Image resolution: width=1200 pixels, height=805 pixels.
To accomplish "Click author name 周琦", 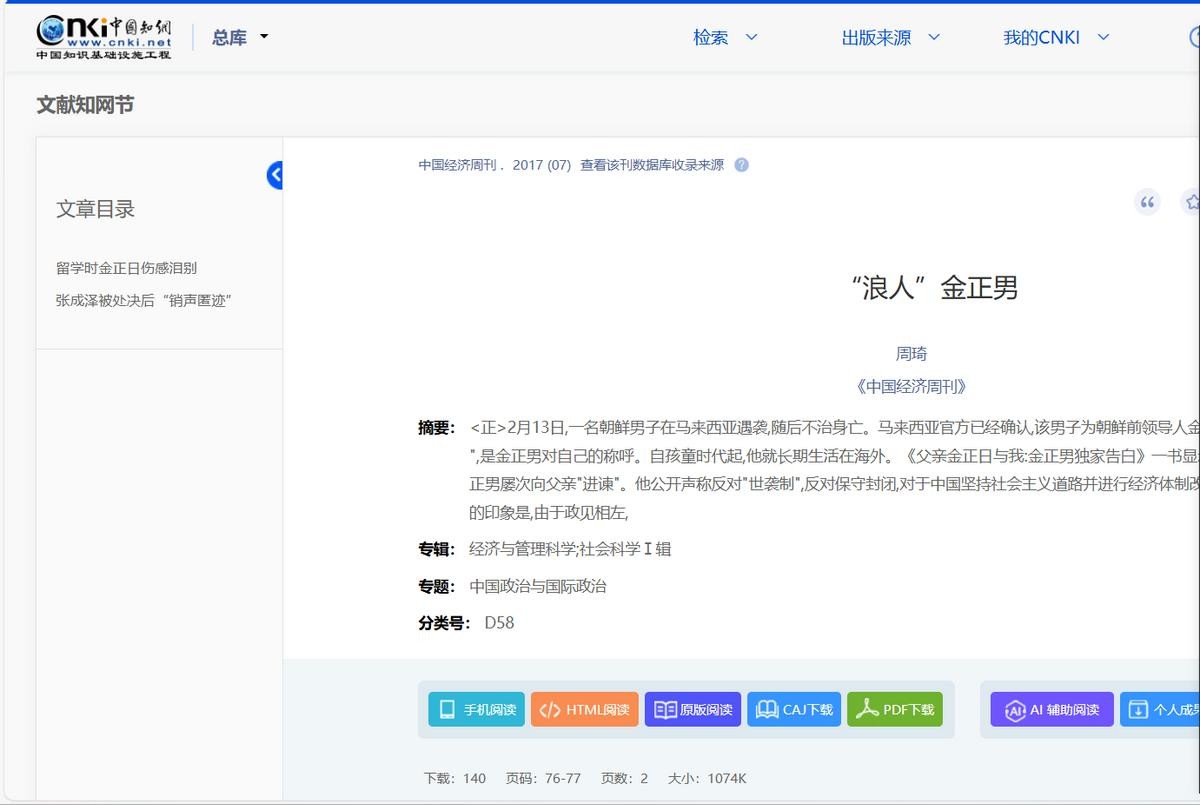I will [911, 353].
